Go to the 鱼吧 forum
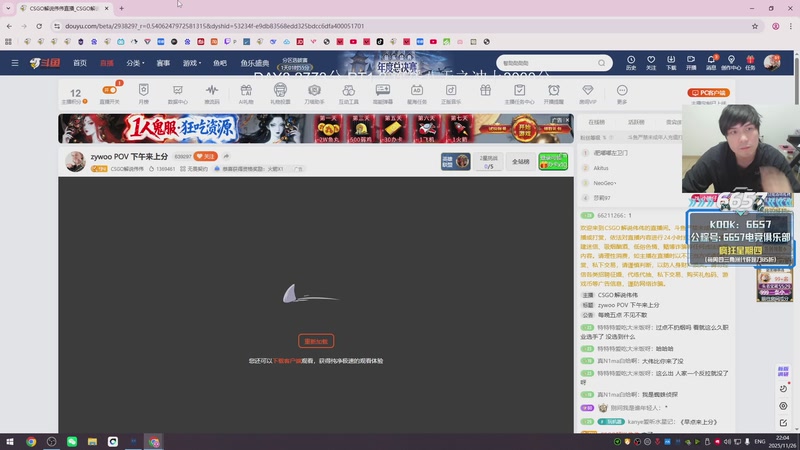This screenshot has width=800, height=450. [220, 63]
